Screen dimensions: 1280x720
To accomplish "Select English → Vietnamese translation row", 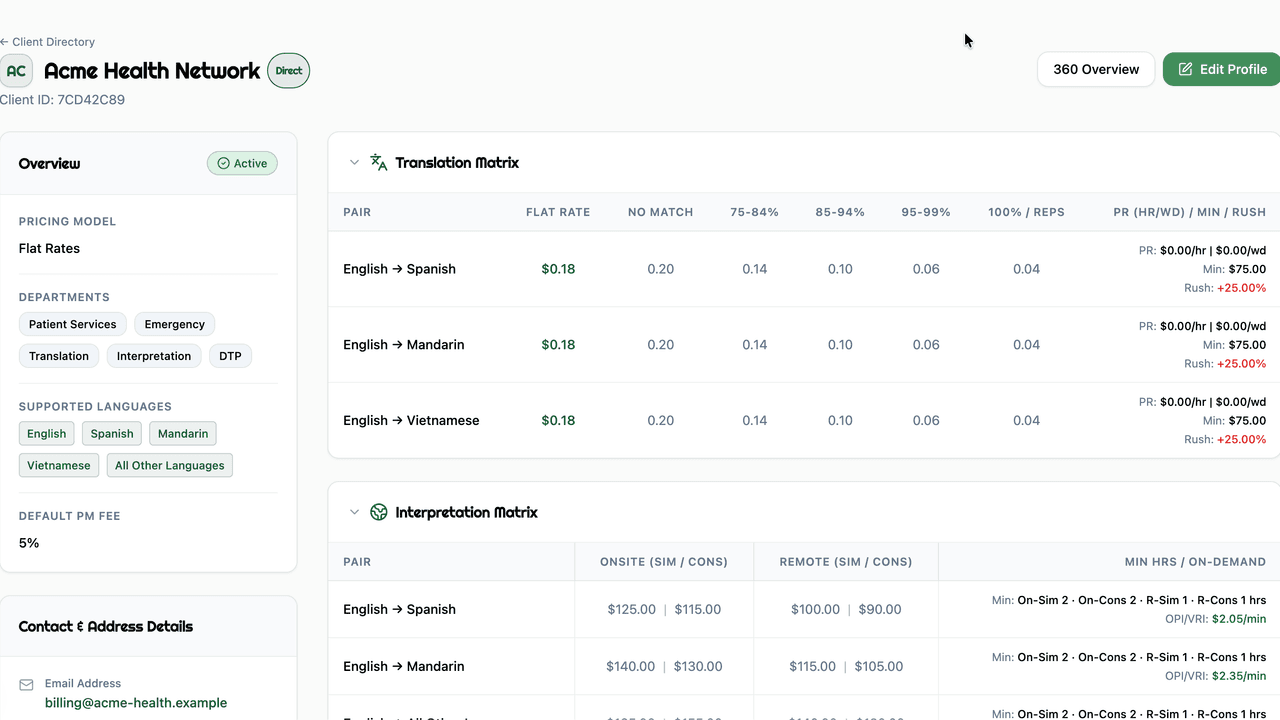I will click(x=804, y=421).
